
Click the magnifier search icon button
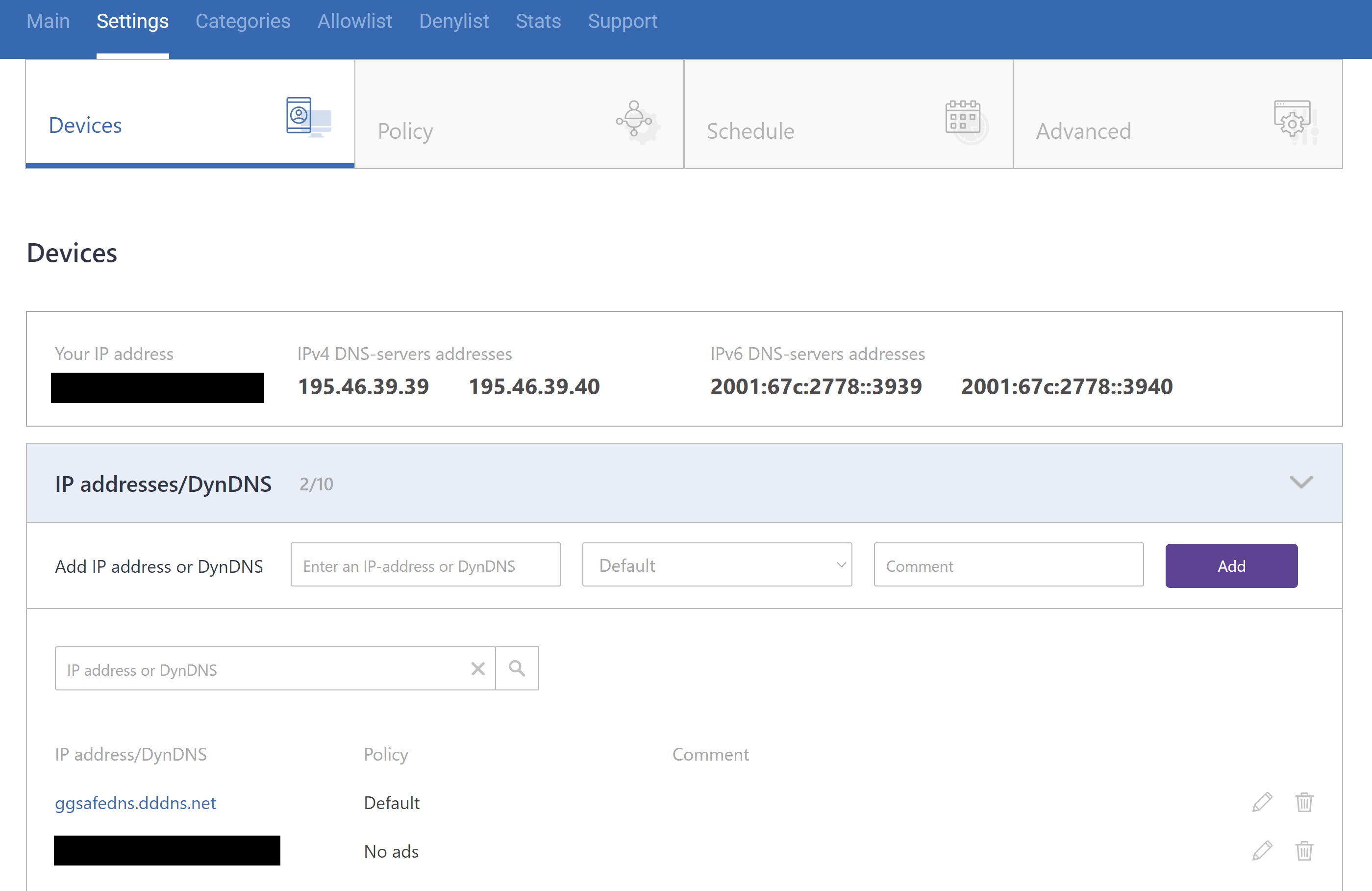pyautogui.click(x=517, y=668)
